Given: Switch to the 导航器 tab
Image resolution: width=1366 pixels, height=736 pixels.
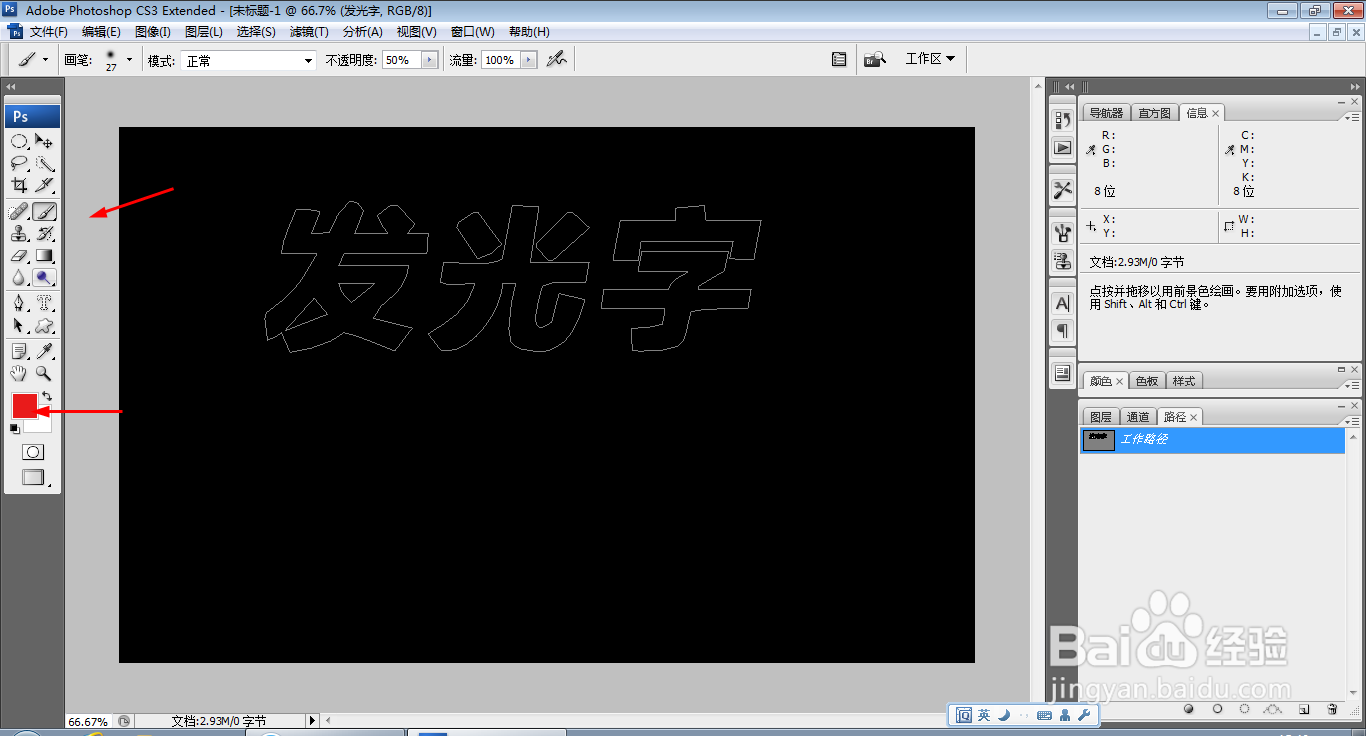Looking at the screenshot, I should (x=1106, y=113).
